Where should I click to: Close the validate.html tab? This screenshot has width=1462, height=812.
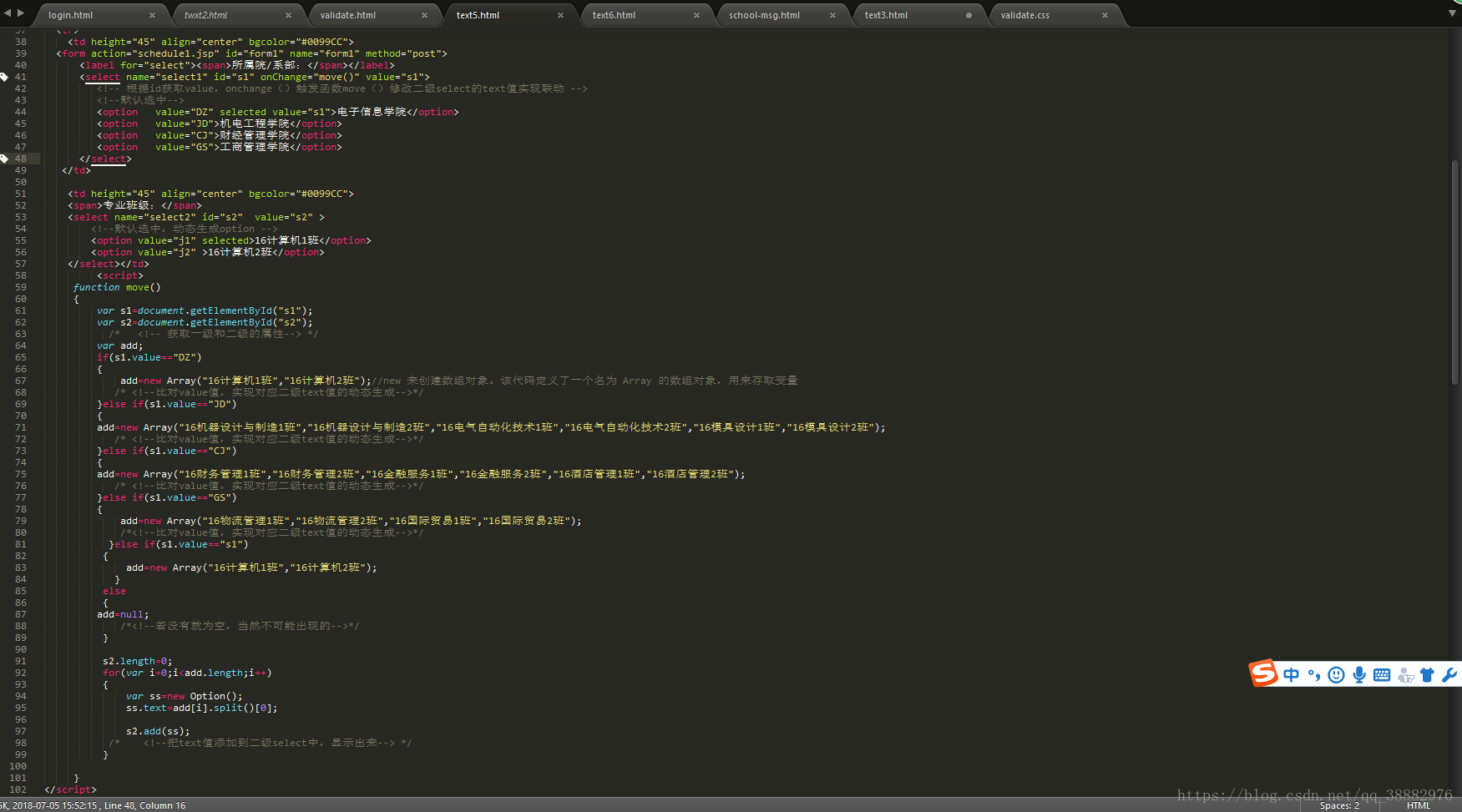pos(424,15)
